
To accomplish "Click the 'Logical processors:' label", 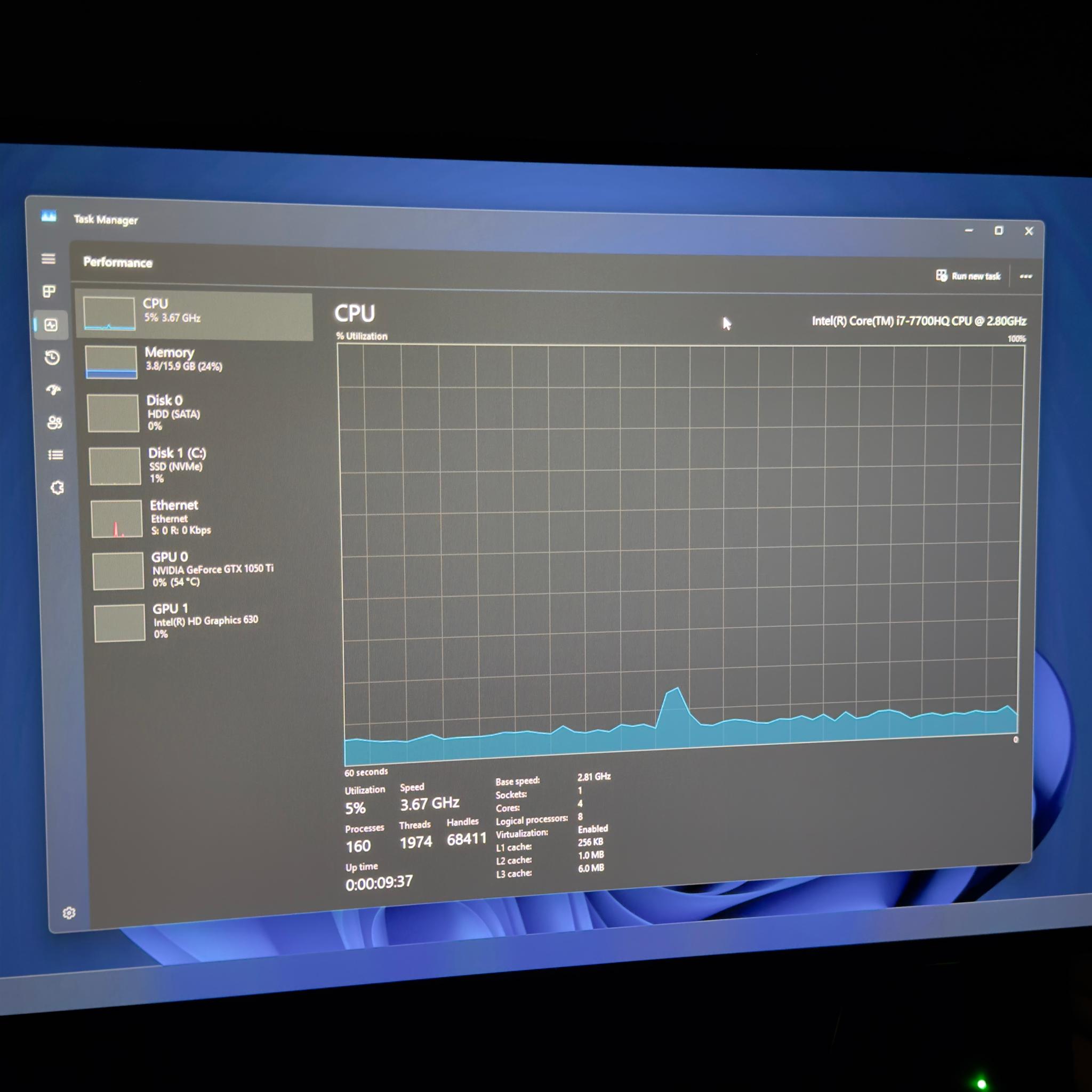I will [532, 820].
